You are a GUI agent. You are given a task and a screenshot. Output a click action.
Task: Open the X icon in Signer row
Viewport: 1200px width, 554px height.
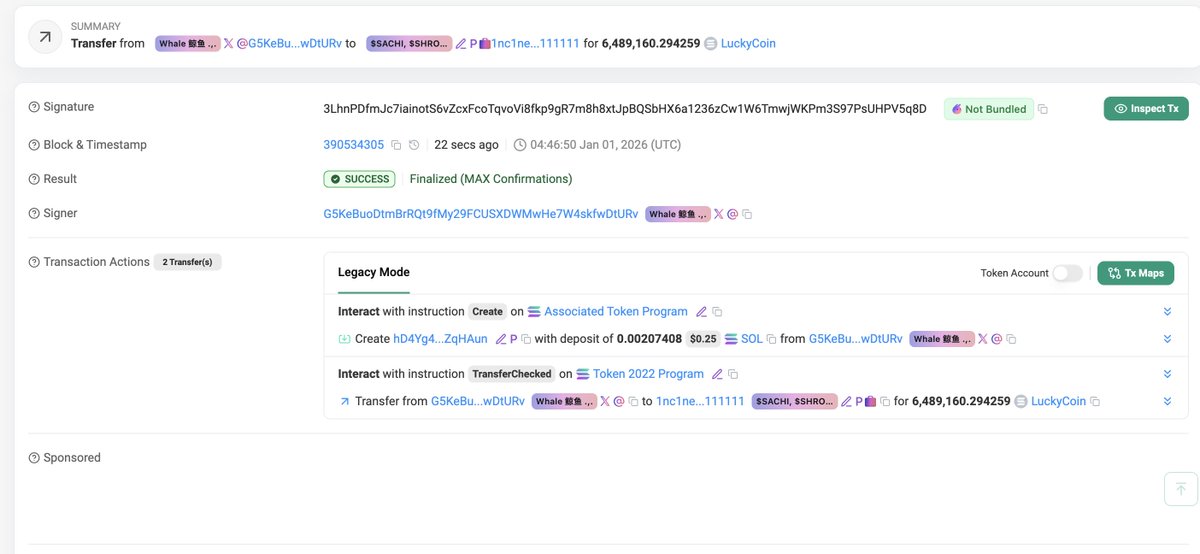(x=718, y=214)
